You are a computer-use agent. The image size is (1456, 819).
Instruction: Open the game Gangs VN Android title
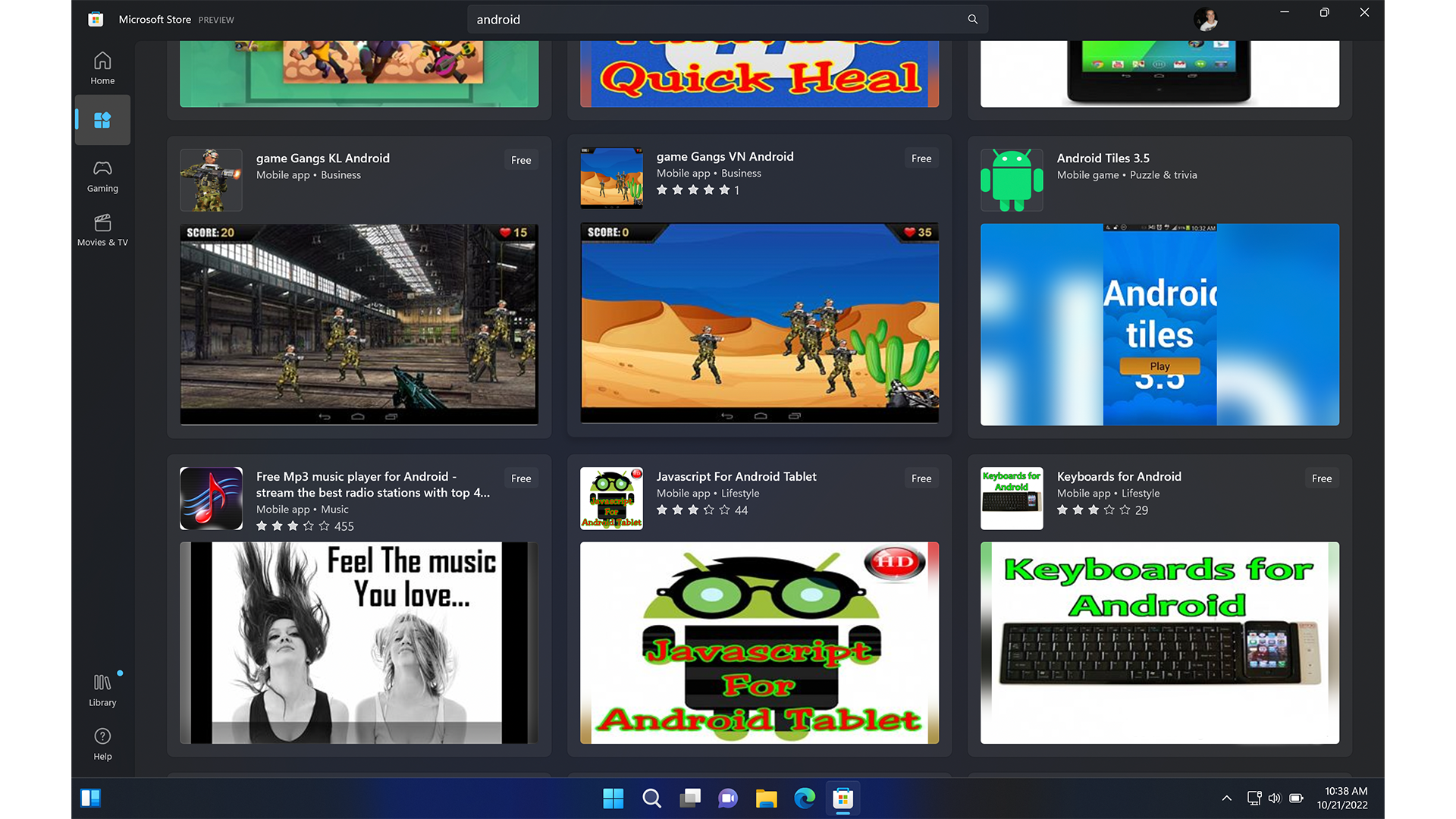[x=725, y=156]
